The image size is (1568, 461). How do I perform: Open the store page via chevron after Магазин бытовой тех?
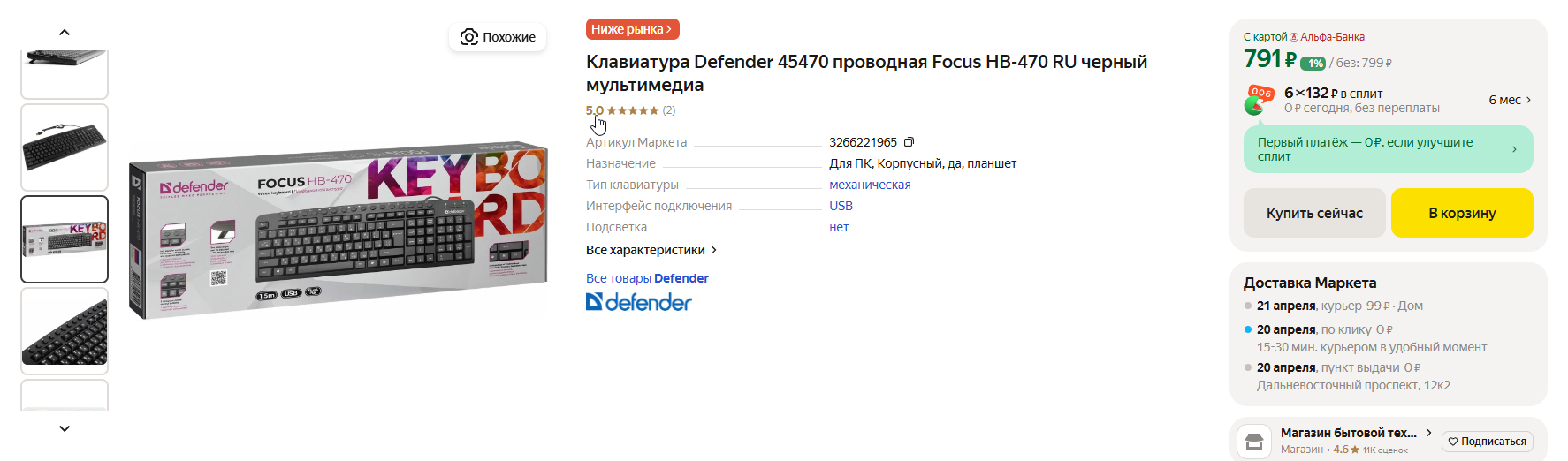click(1428, 433)
